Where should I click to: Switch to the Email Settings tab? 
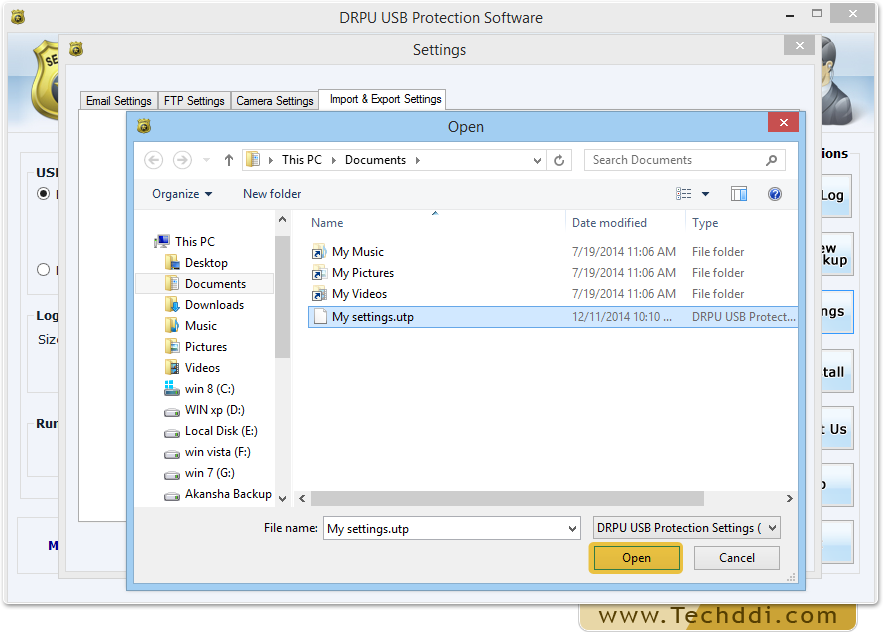(119, 101)
